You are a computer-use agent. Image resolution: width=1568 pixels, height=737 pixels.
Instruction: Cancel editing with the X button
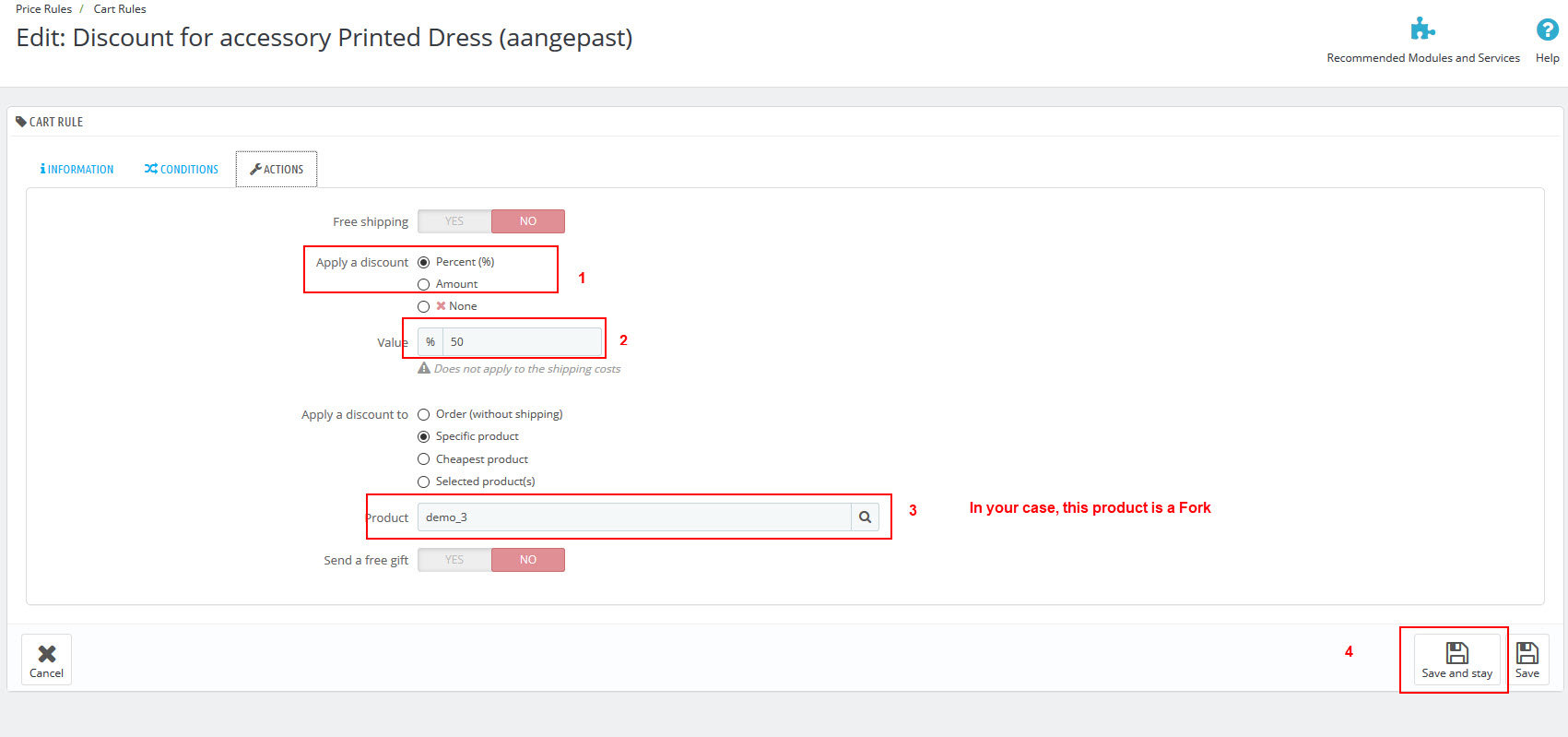point(46,660)
